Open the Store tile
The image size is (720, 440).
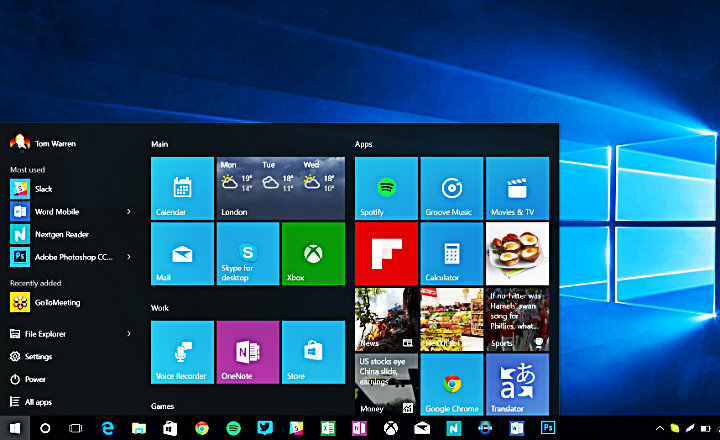click(x=313, y=352)
